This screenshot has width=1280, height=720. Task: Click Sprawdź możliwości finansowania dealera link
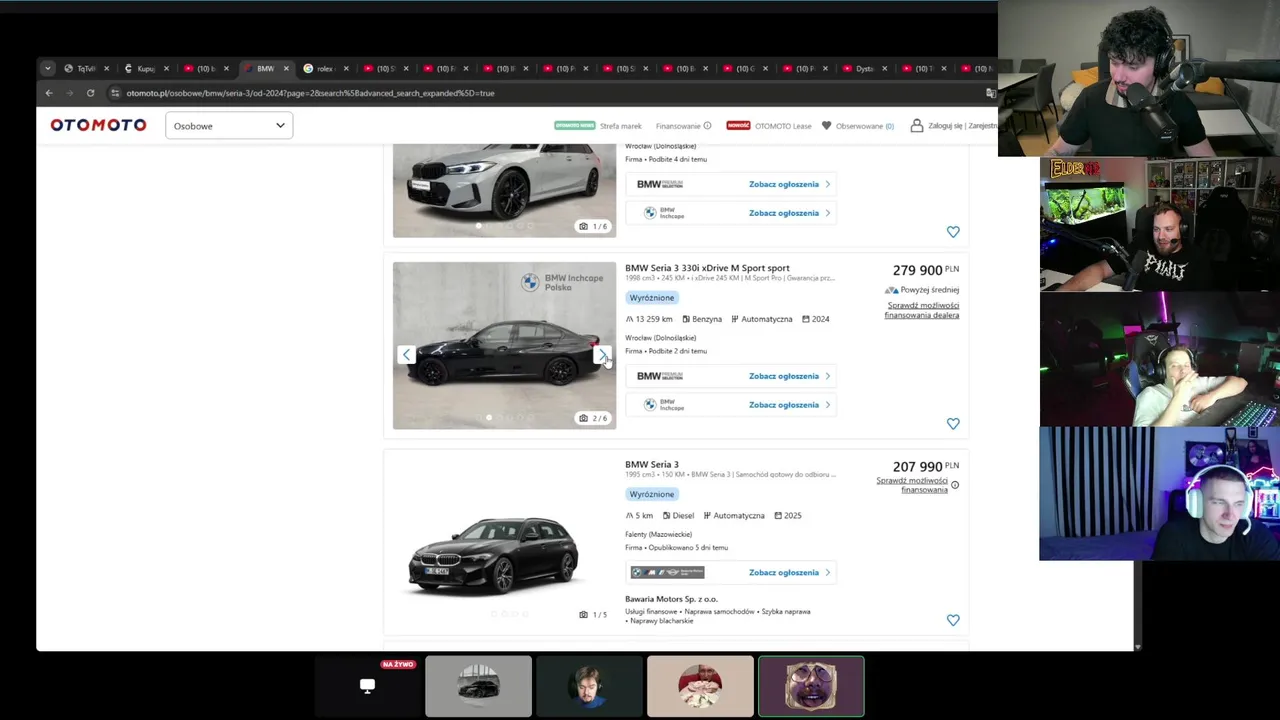click(x=922, y=310)
